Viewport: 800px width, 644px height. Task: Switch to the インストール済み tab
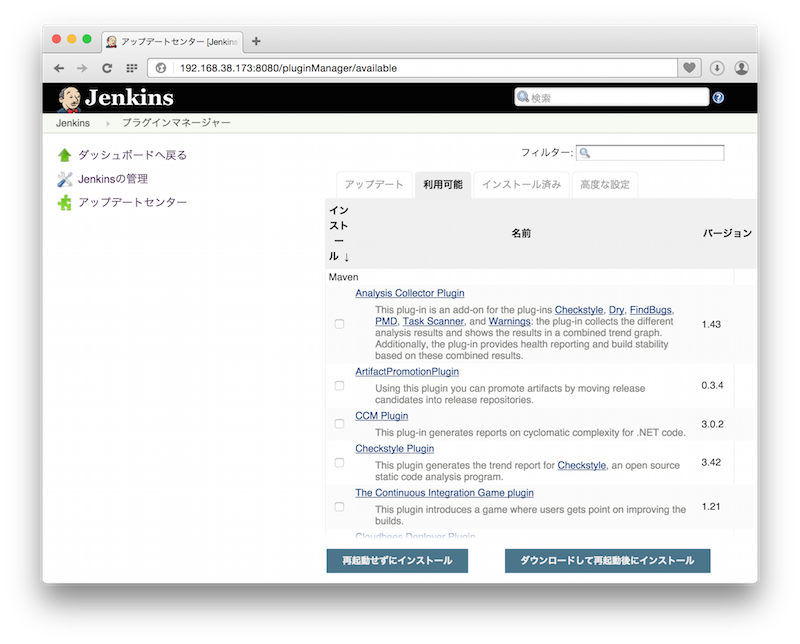tap(521, 185)
